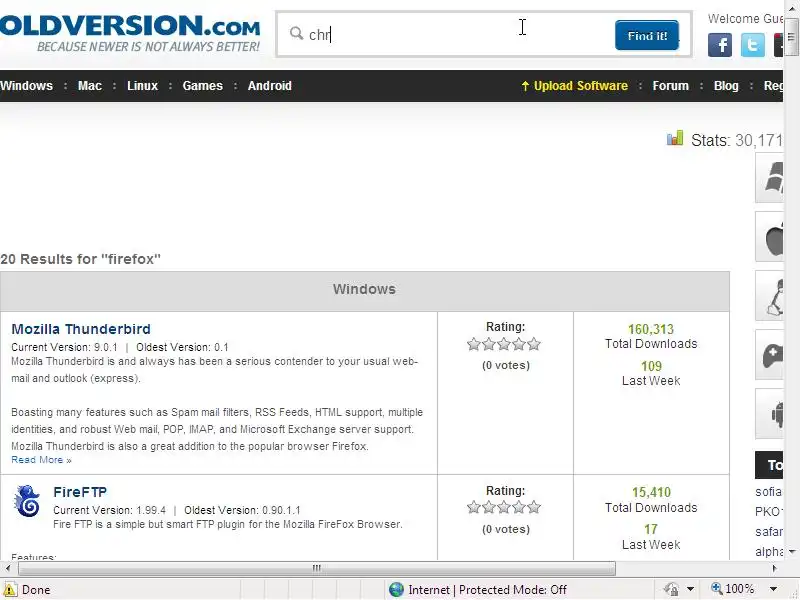
Task: Click Read More under Mozilla Thunderbird
Action: point(41,460)
